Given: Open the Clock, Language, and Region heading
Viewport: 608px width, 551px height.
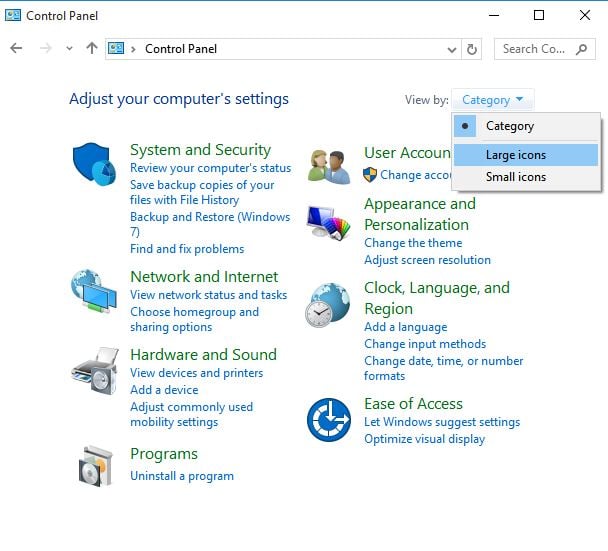Looking at the screenshot, I should click(437, 298).
